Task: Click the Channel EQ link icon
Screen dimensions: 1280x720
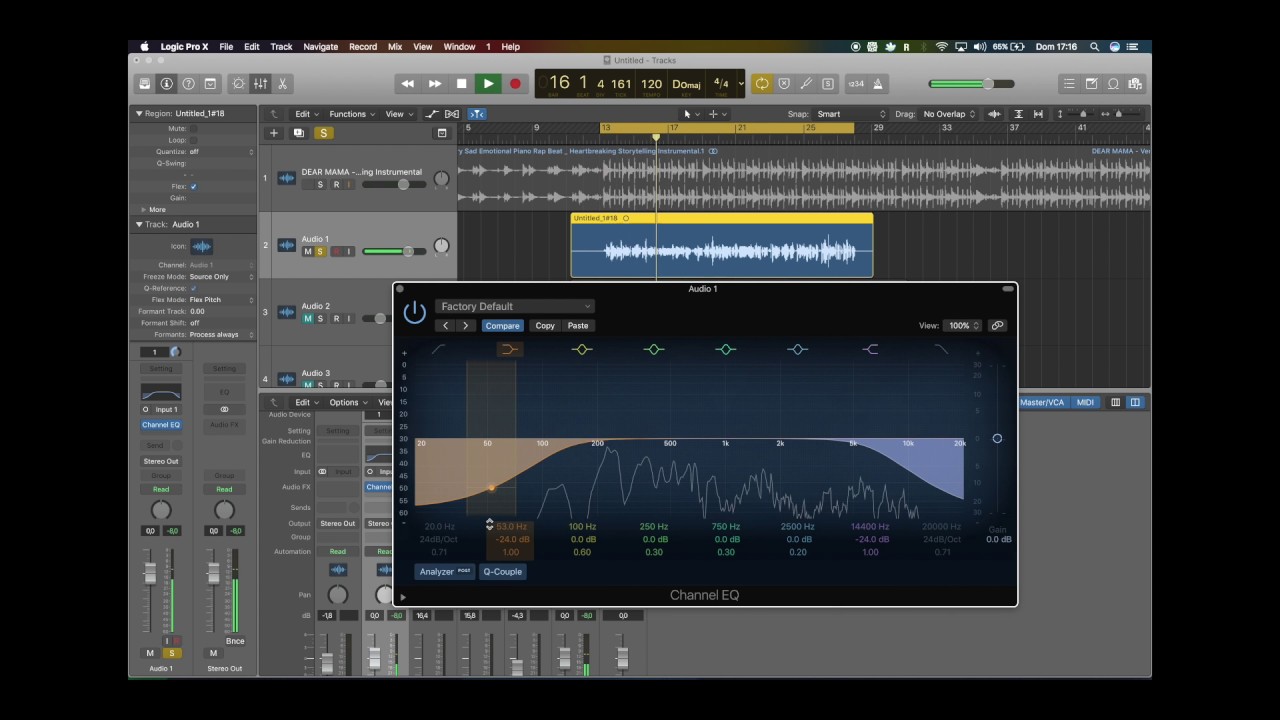Action: point(997,325)
